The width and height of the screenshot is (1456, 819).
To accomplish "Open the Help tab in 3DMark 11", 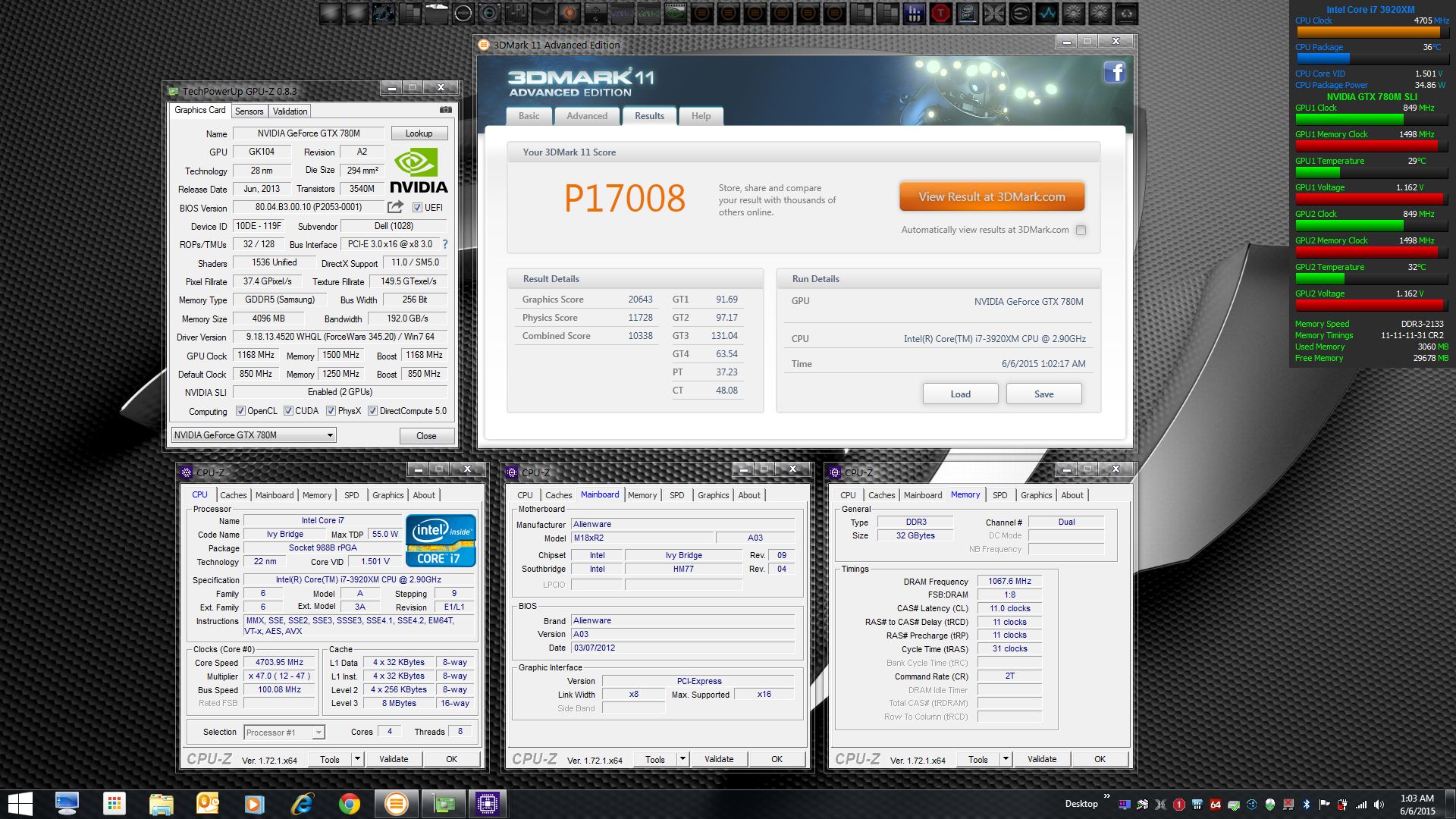I will point(701,116).
